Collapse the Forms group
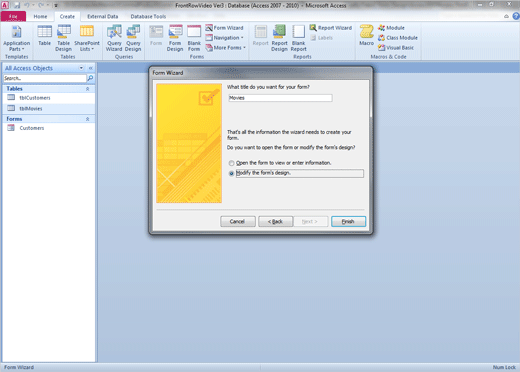Screen dimensions: 520x372 click(x=87, y=119)
